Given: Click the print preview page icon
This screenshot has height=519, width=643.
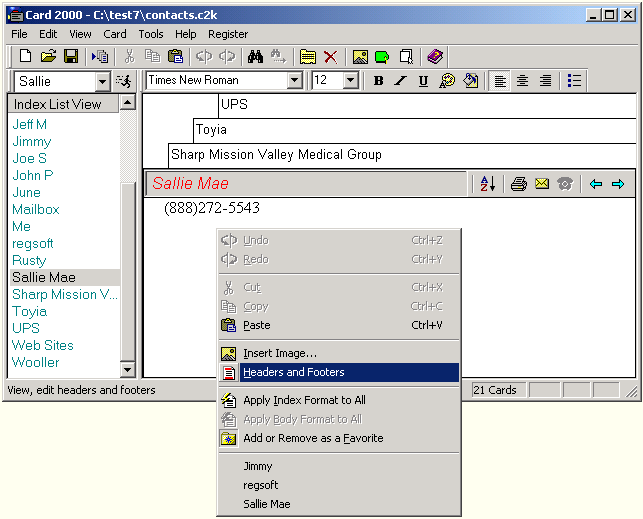Looking at the screenshot, I should coord(406,56).
